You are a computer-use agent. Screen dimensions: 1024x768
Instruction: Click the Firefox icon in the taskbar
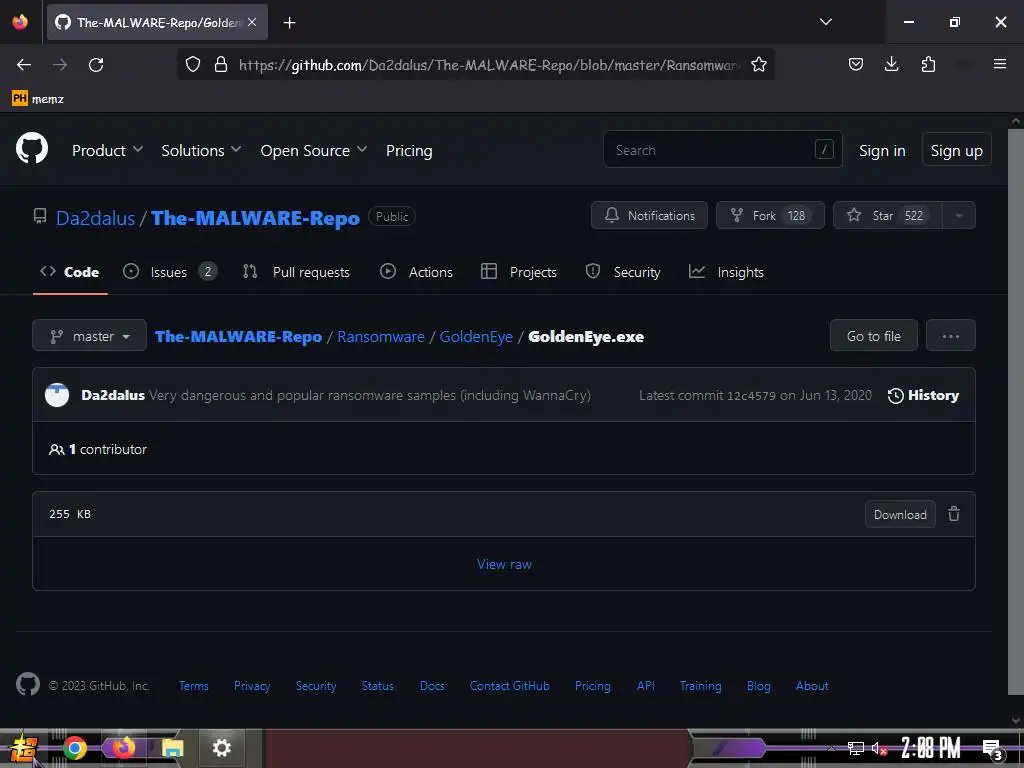(x=123, y=748)
